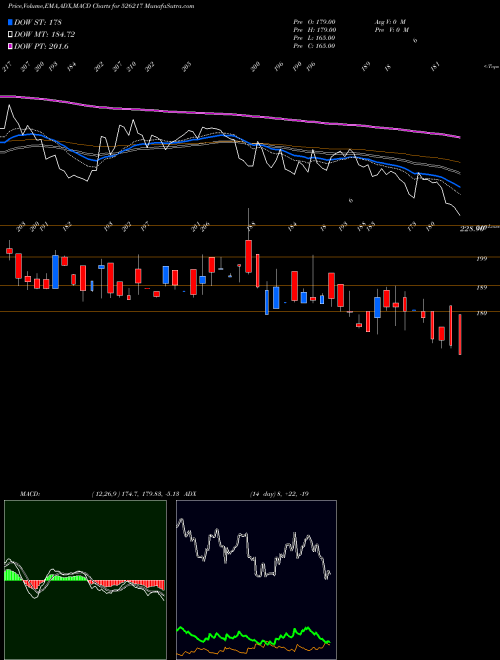
Task: Click the 'Pre L: 165.09' value
Action: (x=314, y=38)
